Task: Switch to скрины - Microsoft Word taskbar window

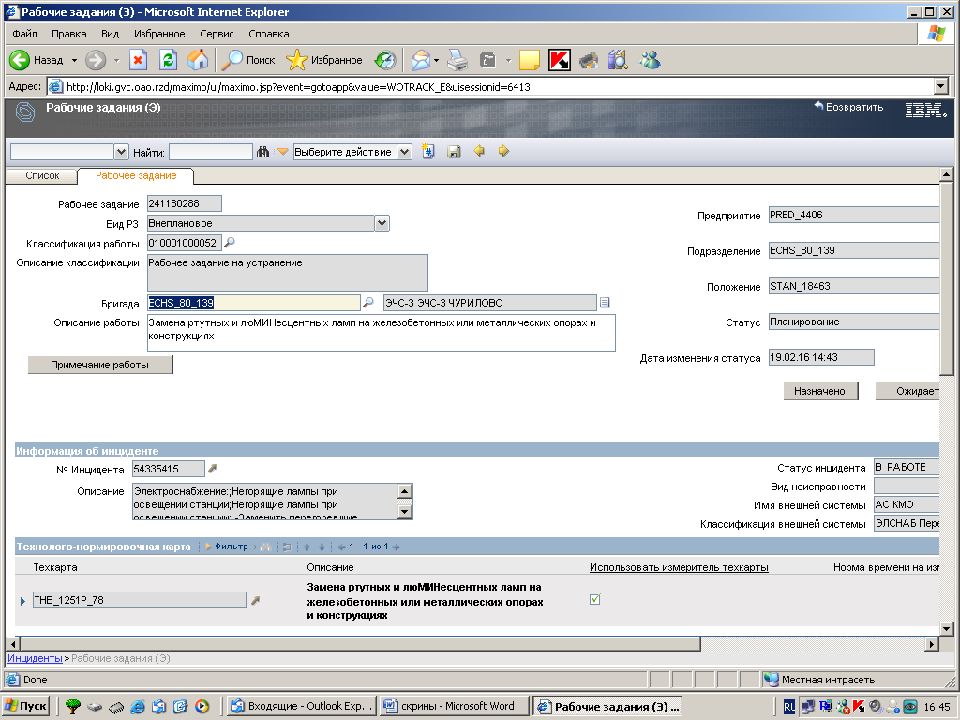Action: click(454, 706)
